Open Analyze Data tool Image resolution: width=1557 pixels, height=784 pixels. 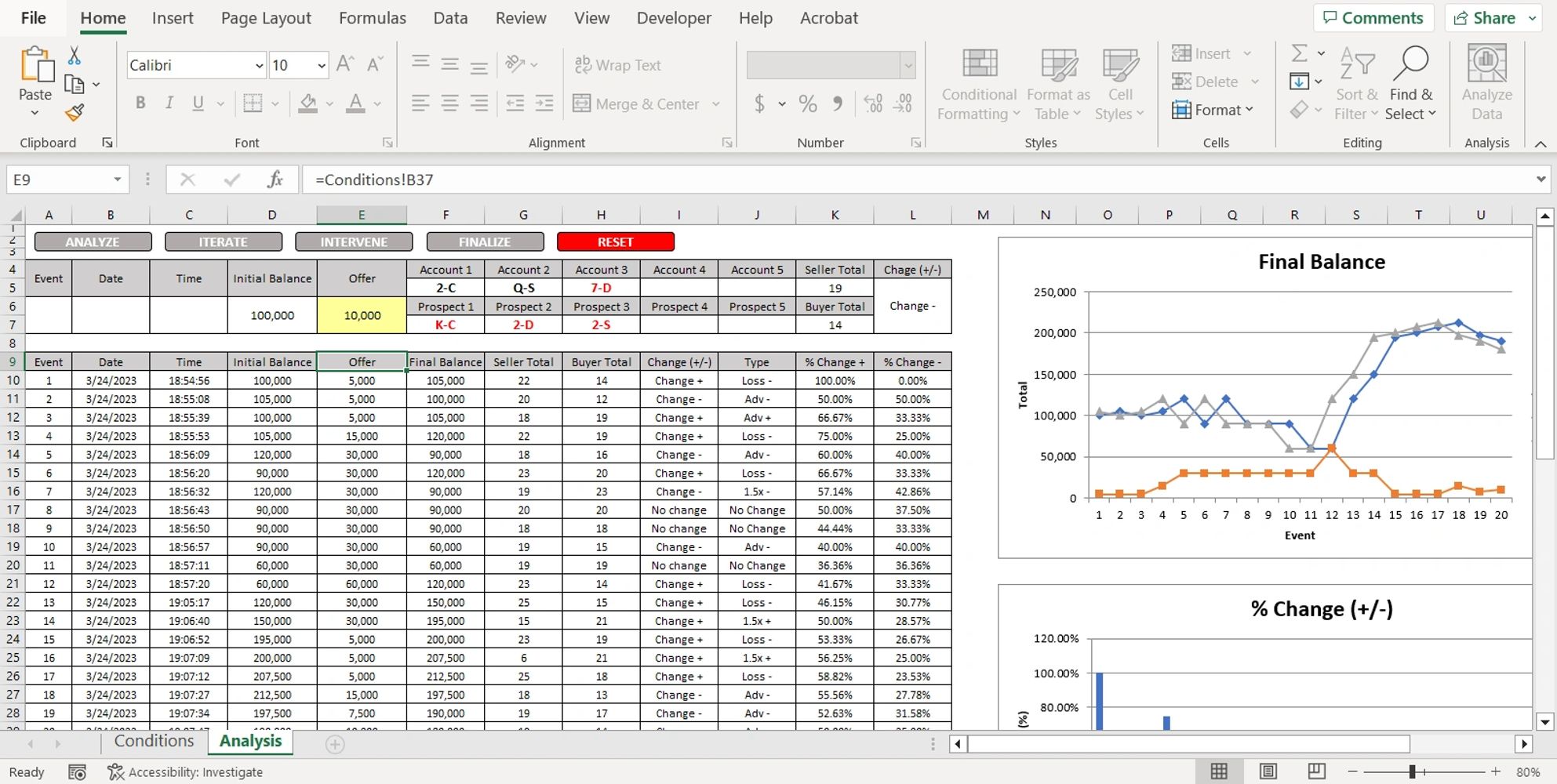[1486, 83]
